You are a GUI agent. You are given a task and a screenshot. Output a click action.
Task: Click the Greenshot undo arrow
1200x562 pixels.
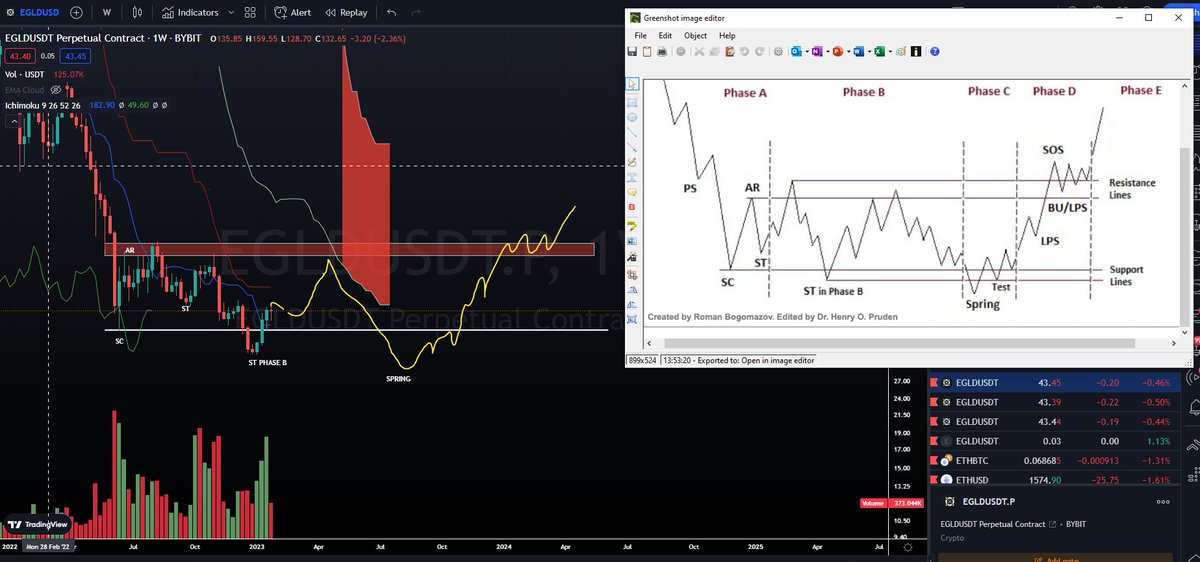click(744, 51)
